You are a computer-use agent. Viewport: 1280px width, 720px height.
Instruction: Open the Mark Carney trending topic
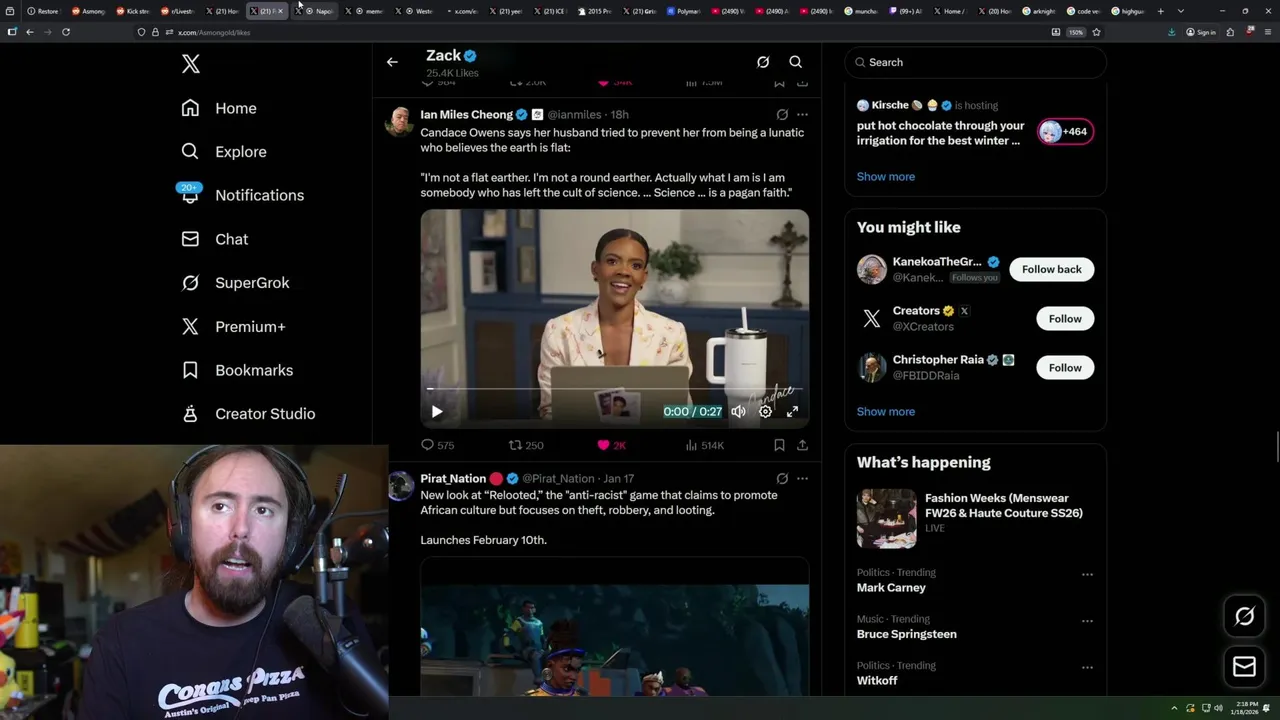tap(891, 588)
